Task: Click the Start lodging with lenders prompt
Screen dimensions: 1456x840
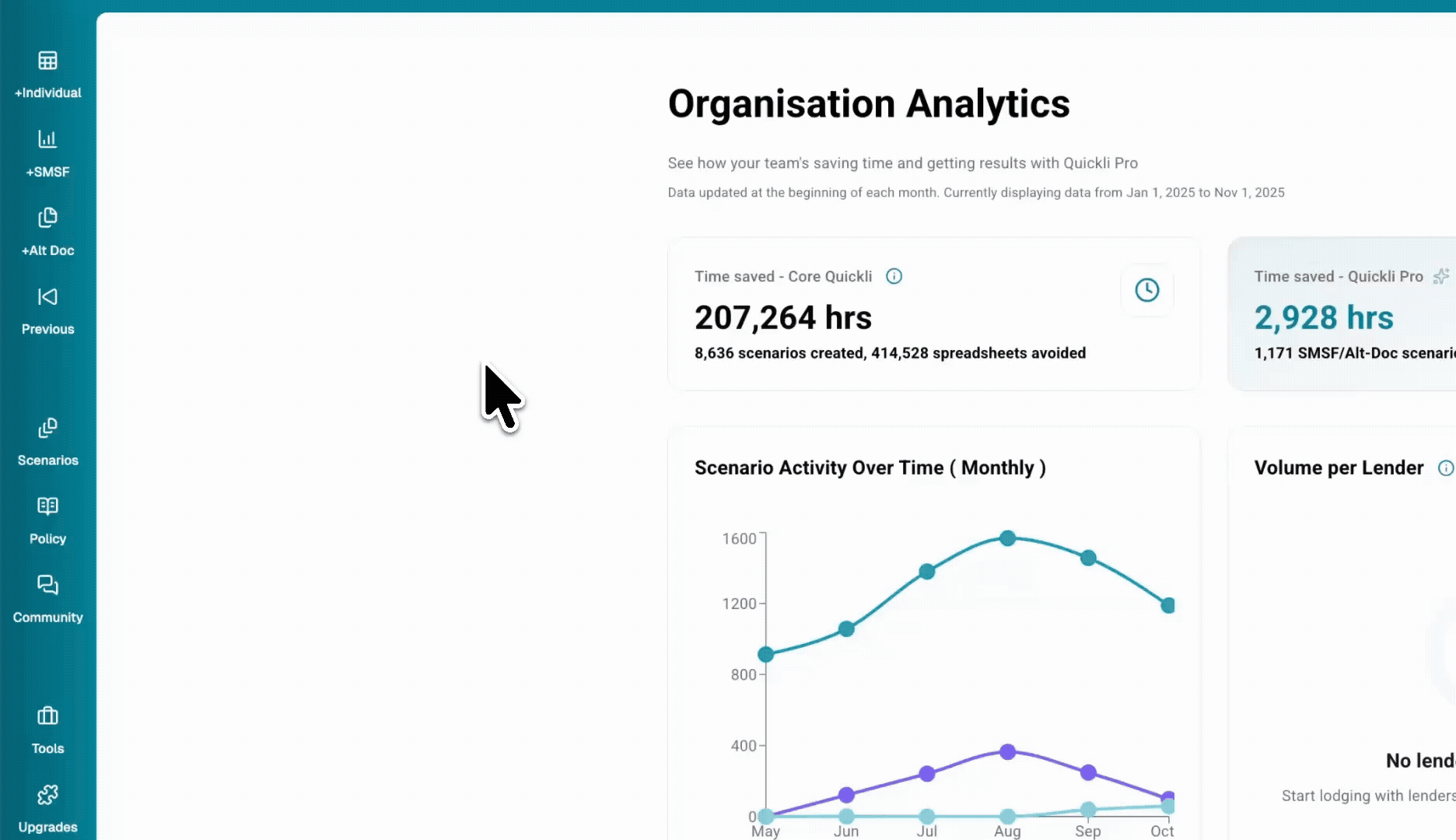Action: (1367, 795)
